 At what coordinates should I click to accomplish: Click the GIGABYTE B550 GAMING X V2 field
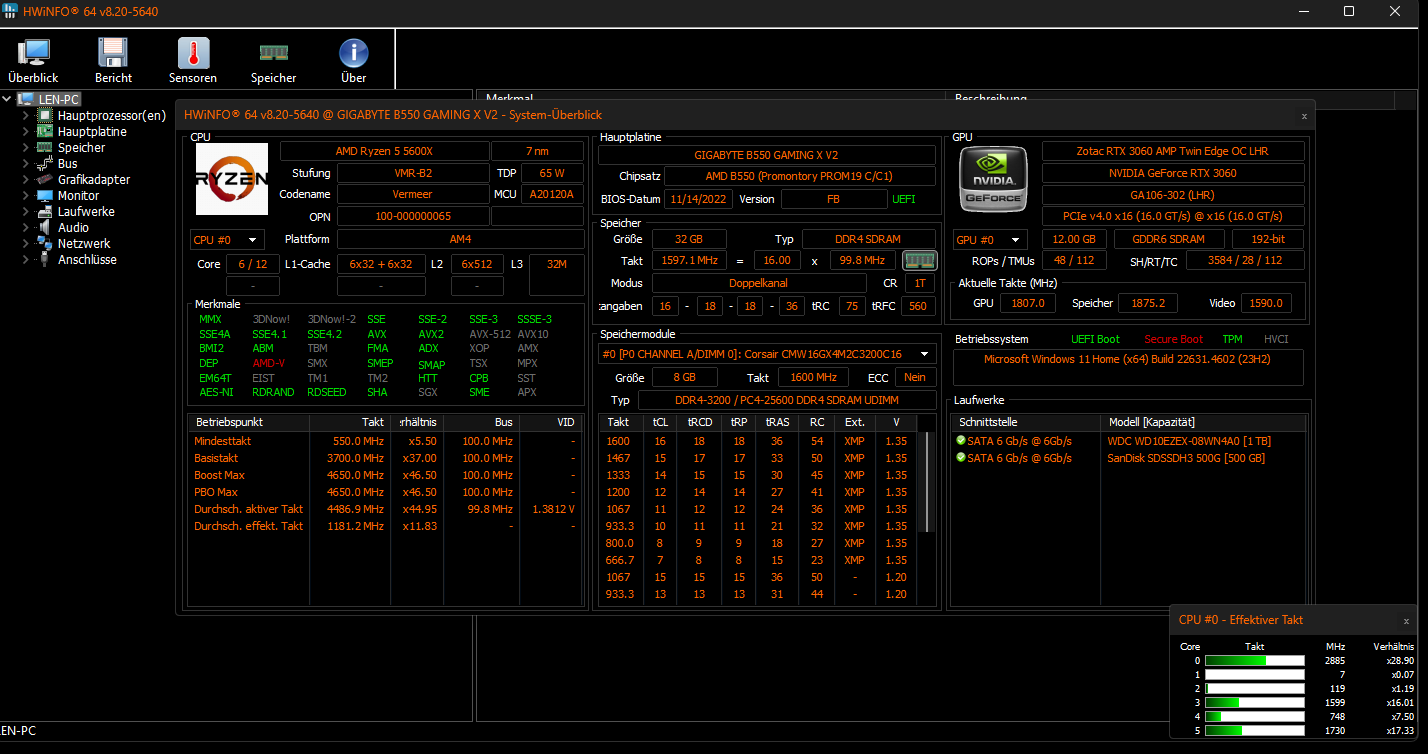point(766,155)
